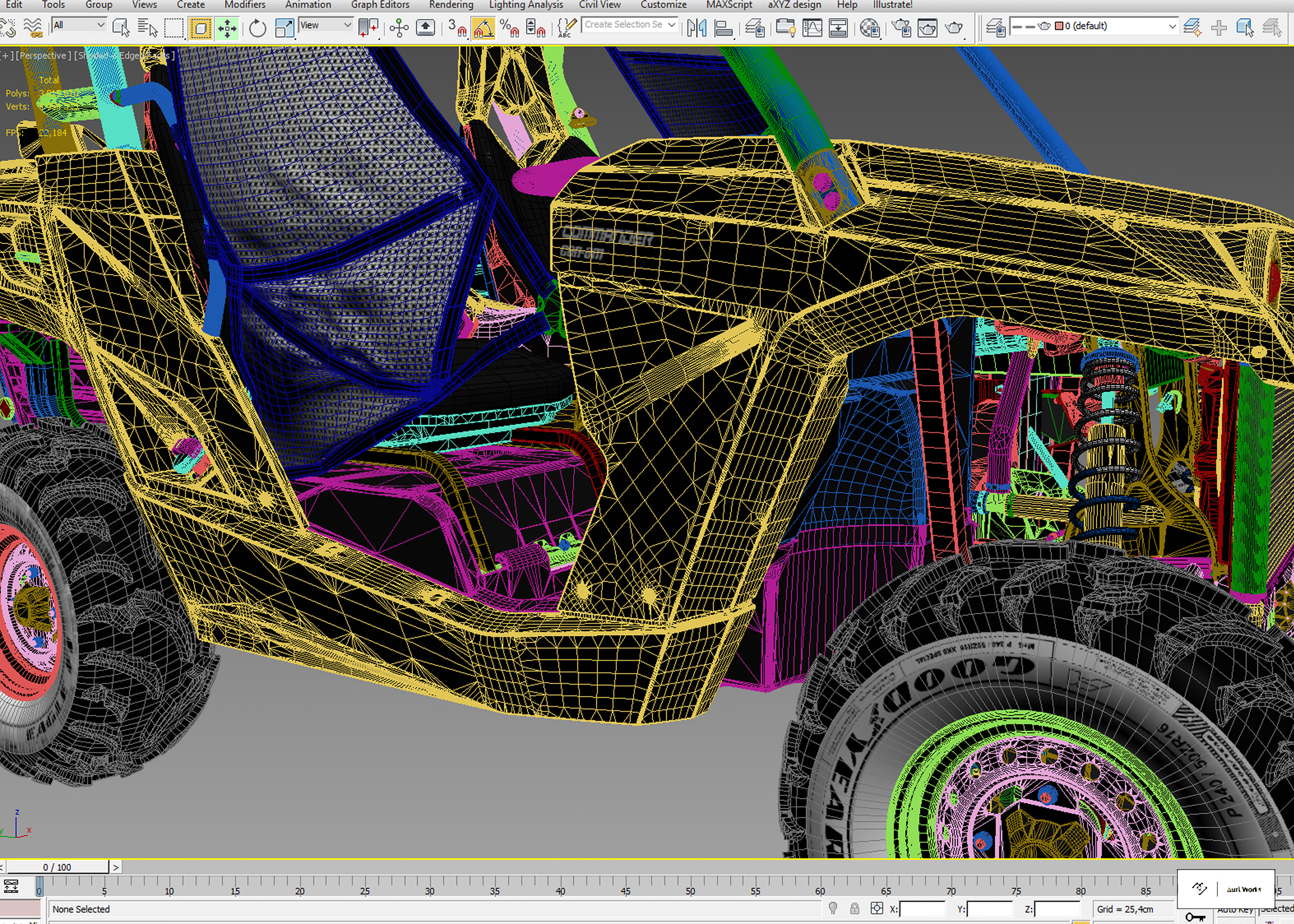Open the Rendered Frame Window
The height and width of the screenshot is (924, 1294).
point(927,27)
